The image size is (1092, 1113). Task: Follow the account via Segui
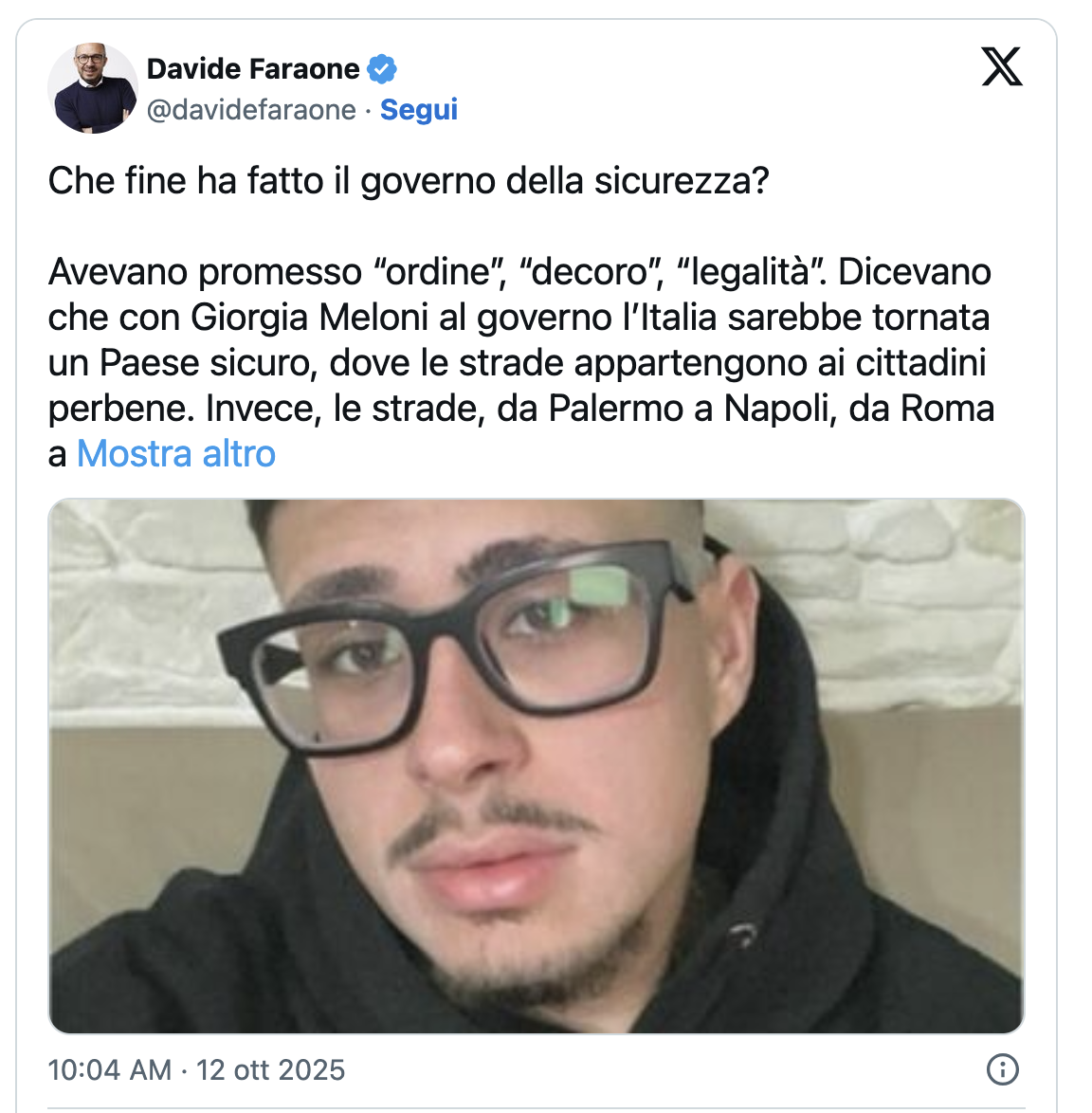tap(419, 109)
